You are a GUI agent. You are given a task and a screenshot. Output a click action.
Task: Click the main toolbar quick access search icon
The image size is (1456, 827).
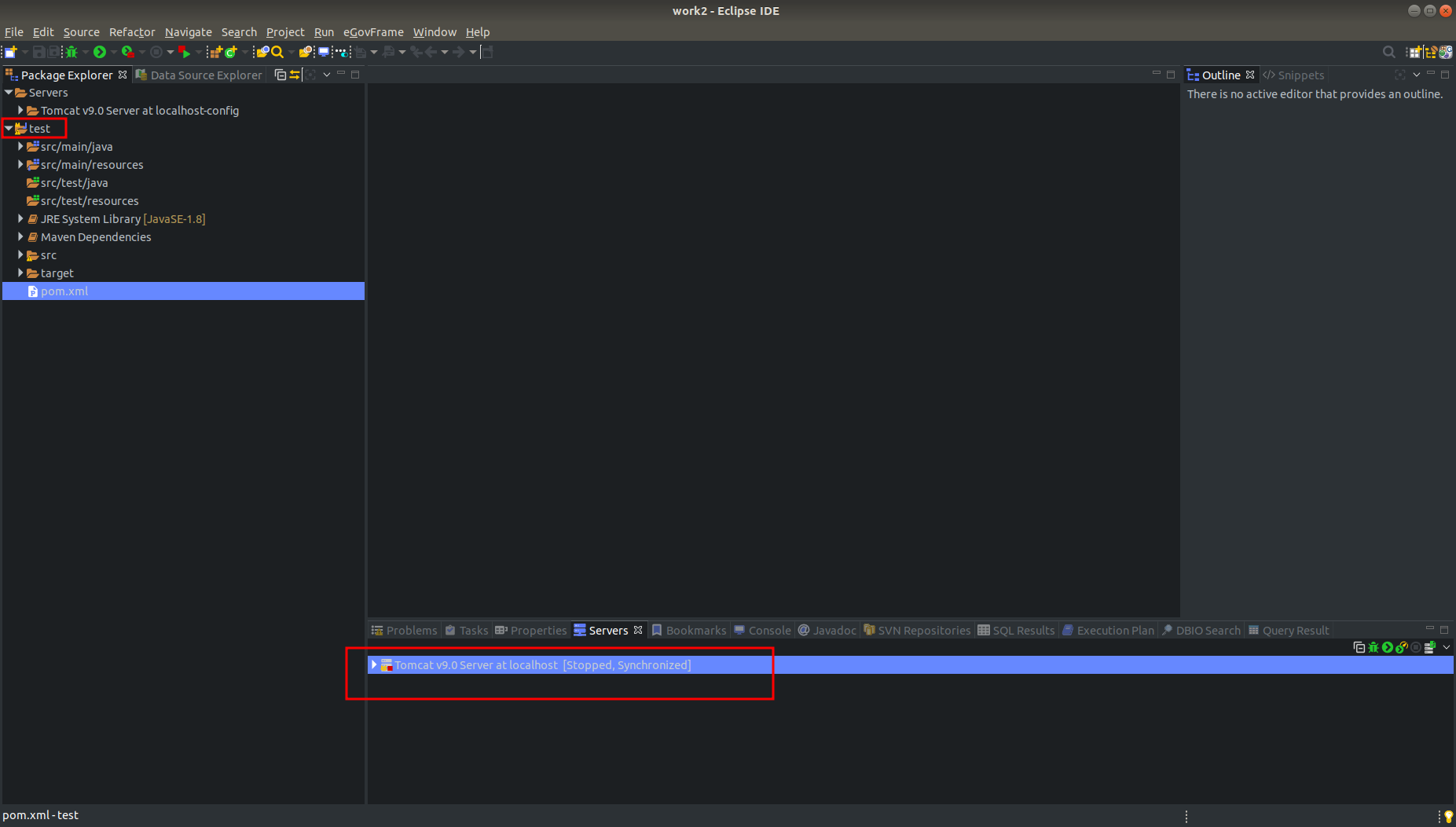[x=1389, y=52]
